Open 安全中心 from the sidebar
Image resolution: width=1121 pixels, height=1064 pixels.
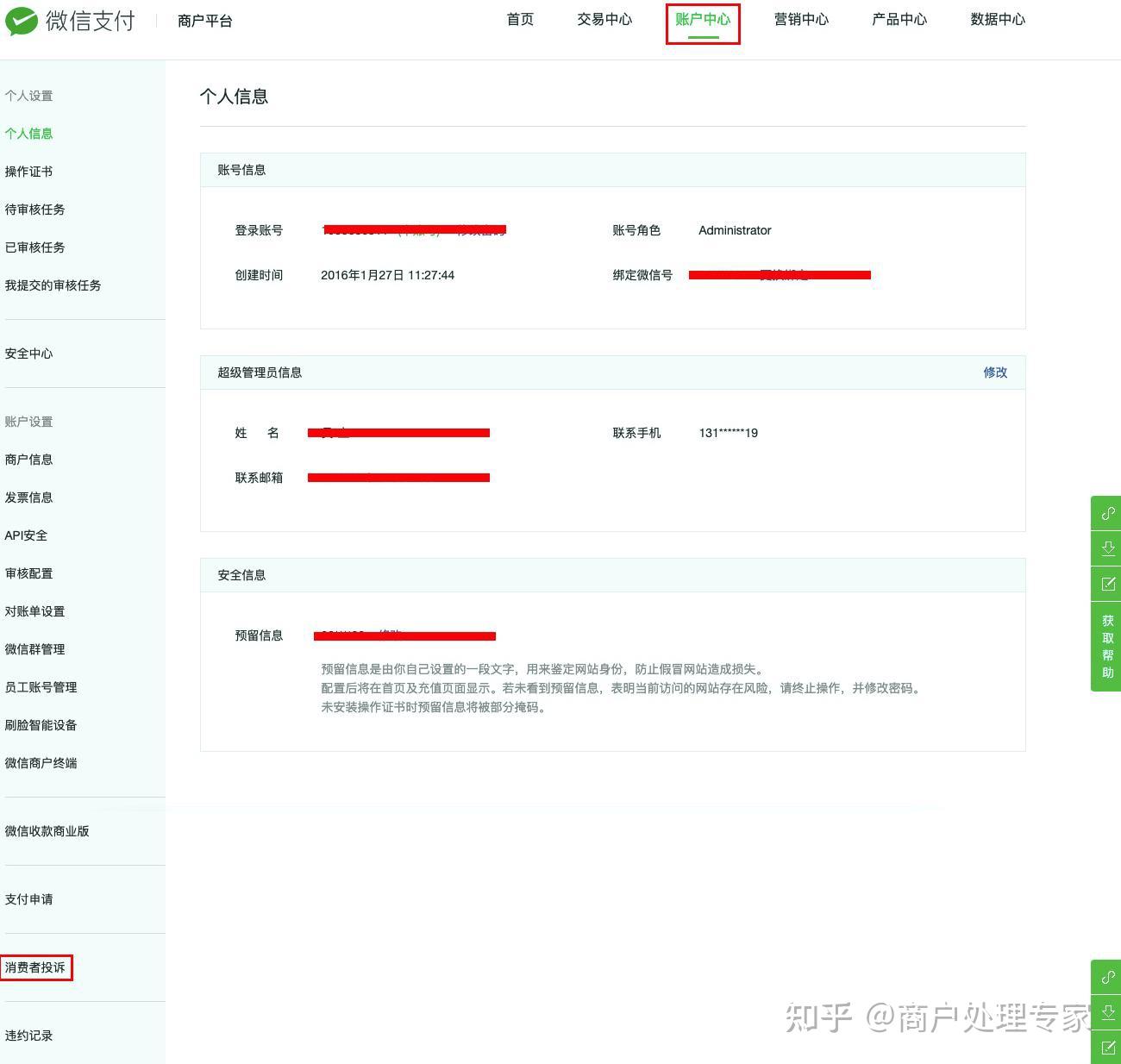[28, 354]
